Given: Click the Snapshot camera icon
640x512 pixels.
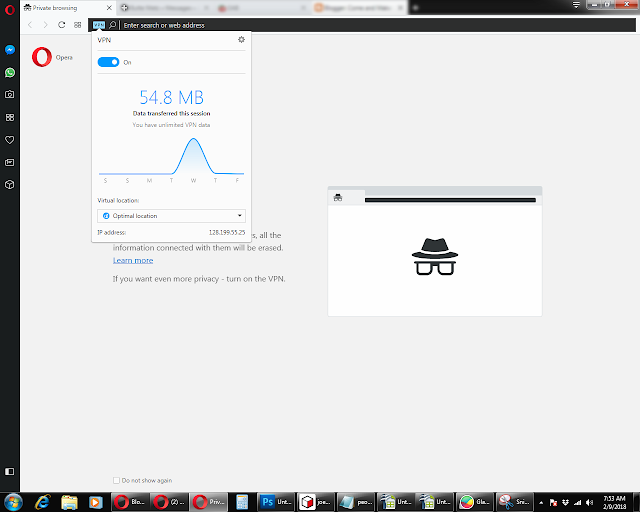Looking at the screenshot, I should (x=10, y=94).
